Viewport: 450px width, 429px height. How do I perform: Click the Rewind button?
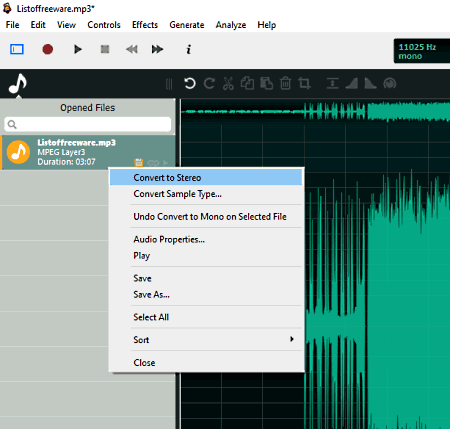click(132, 49)
